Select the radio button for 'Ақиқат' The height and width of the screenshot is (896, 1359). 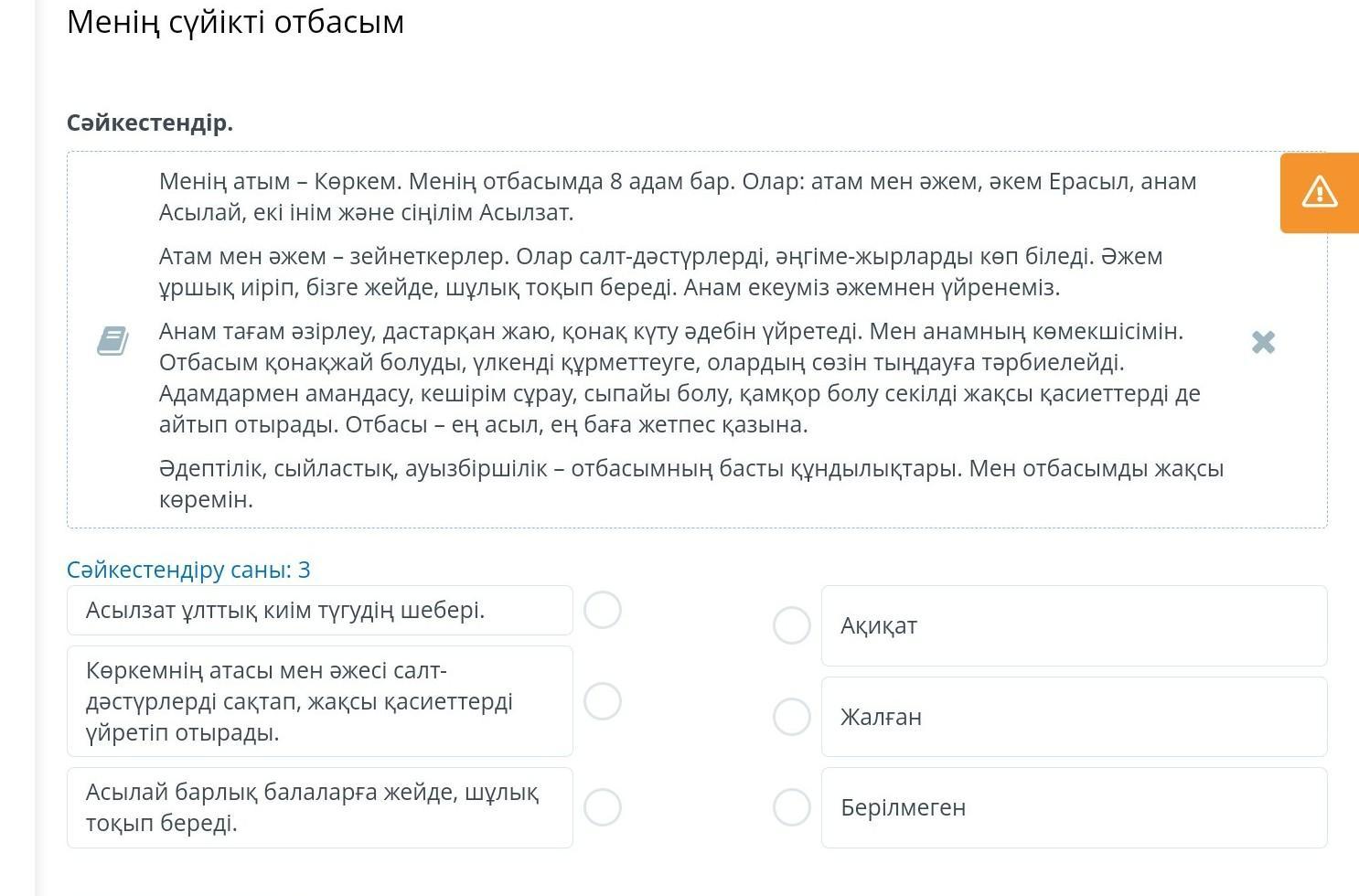tap(792, 625)
